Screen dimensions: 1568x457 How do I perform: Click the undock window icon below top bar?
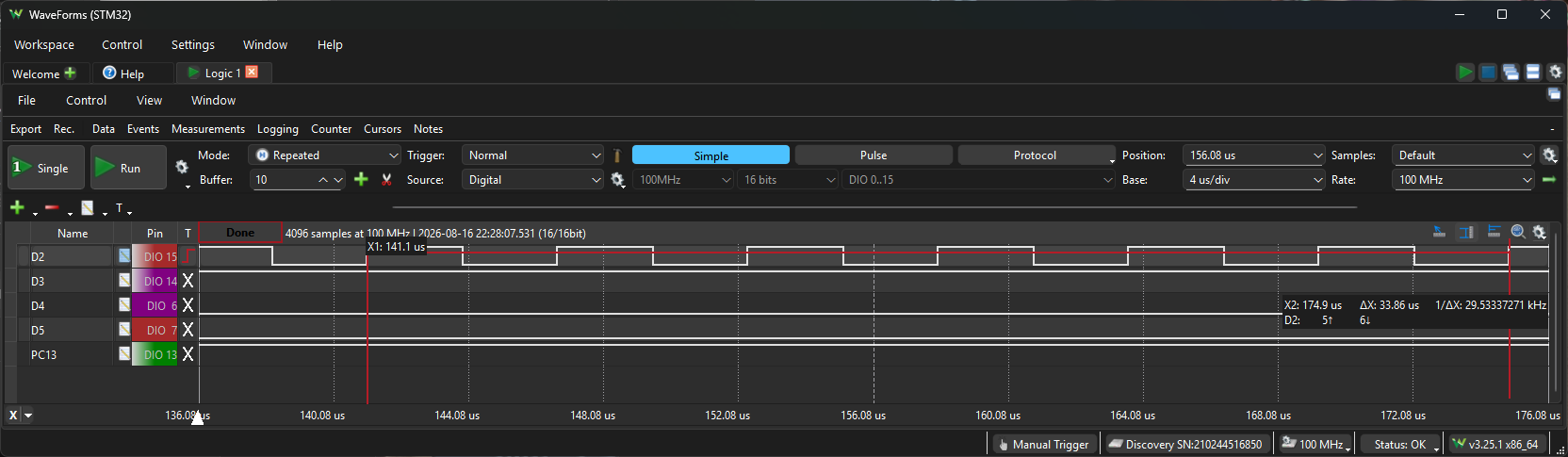click(x=1554, y=93)
